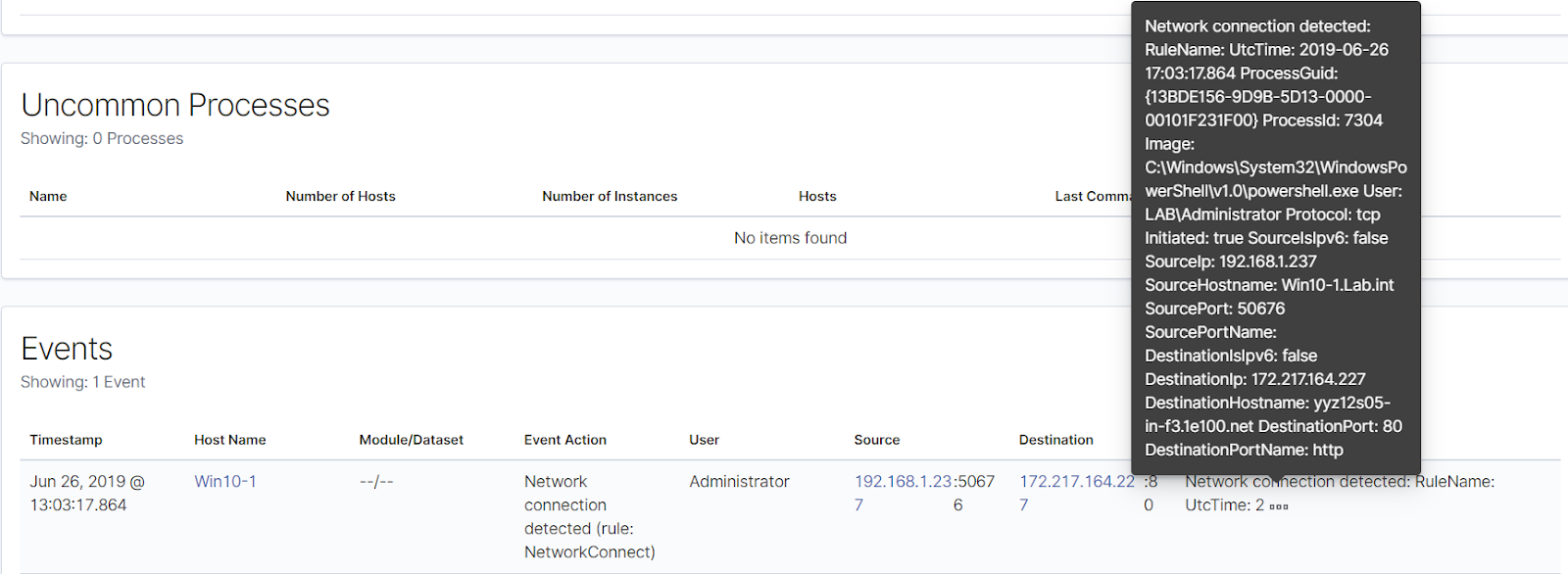Click the network connection tooltip popup
This screenshot has height=574, width=1568.
click(x=1275, y=238)
